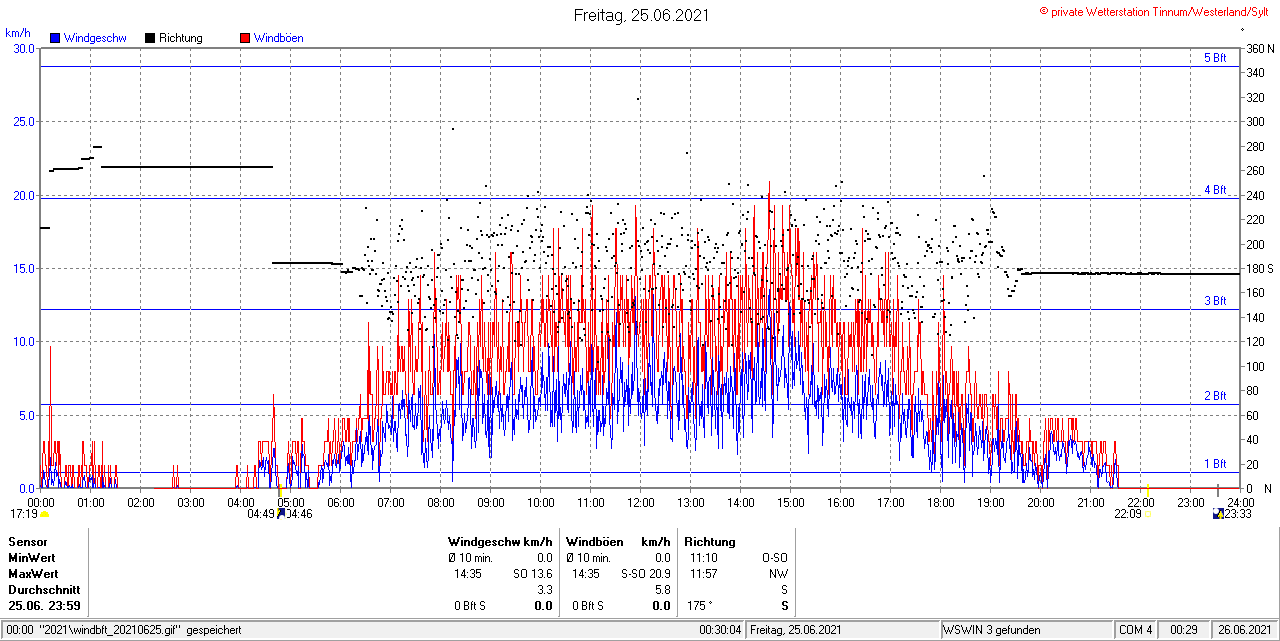Click the Freitag, 25.06.2021 status bar field
This screenshot has width=1280, height=641.
[x=842, y=630]
